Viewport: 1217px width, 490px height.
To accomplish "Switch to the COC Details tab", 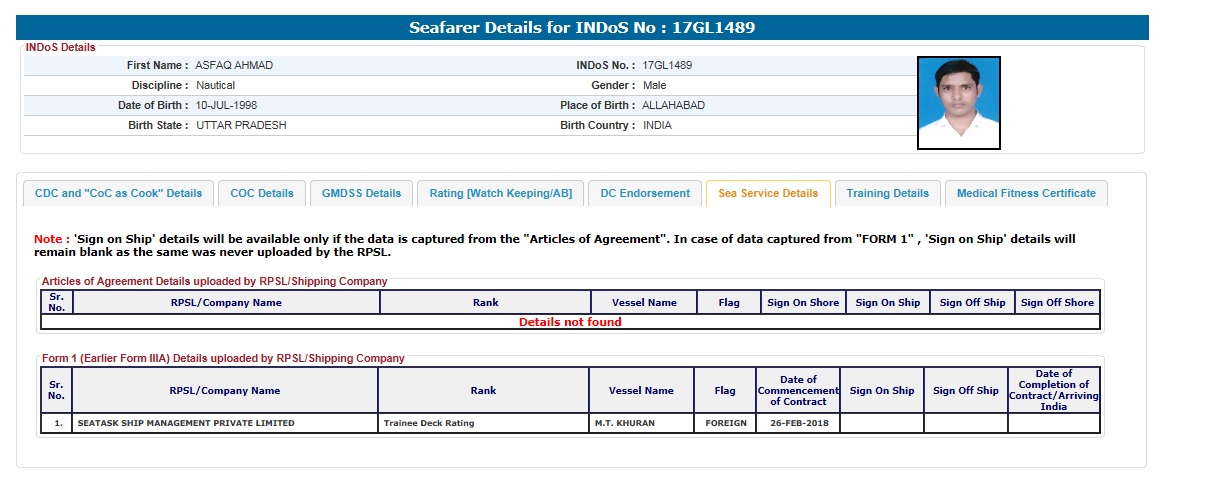I will 262,193.
